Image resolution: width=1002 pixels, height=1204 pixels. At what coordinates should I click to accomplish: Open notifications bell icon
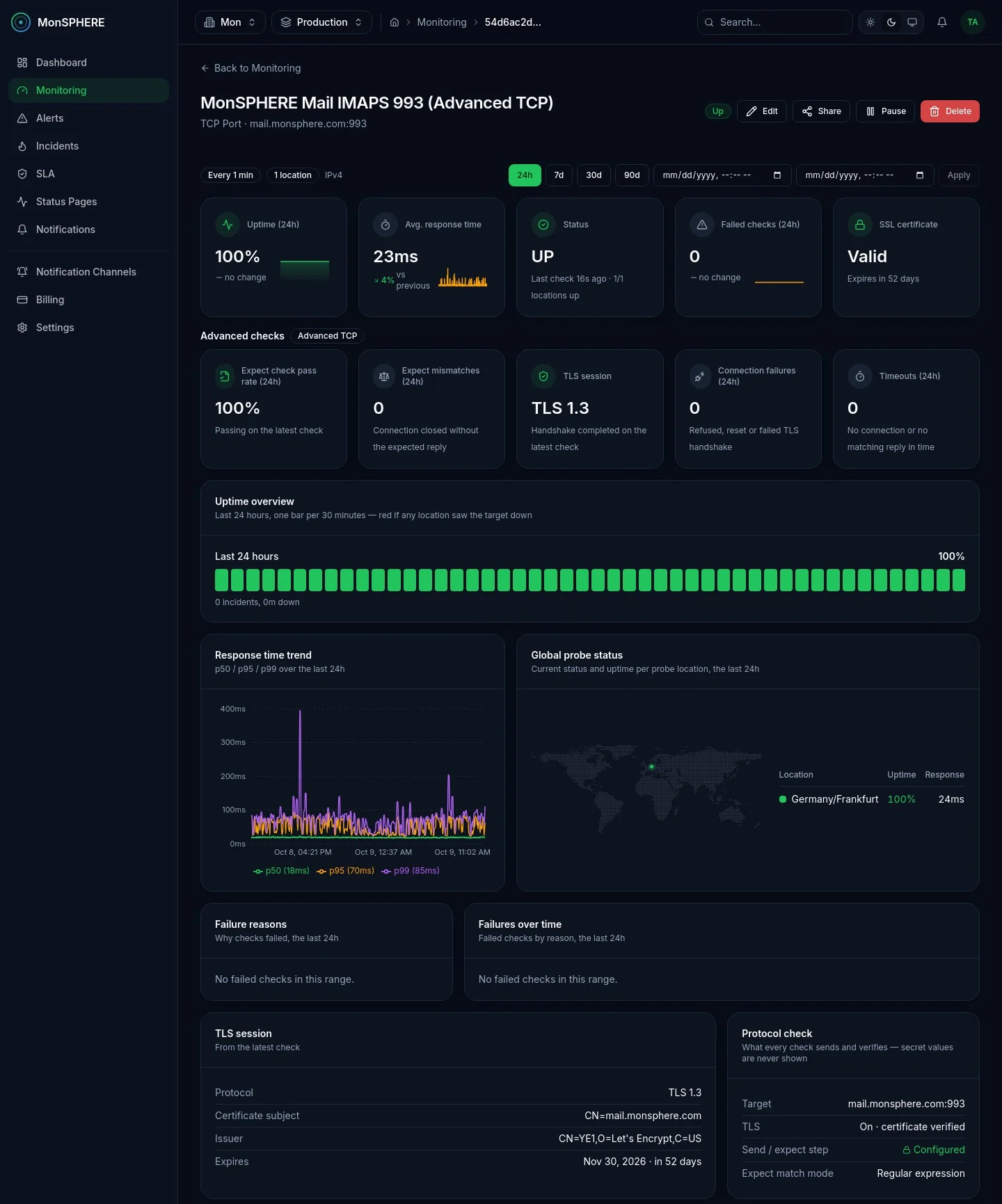(942, 22)
